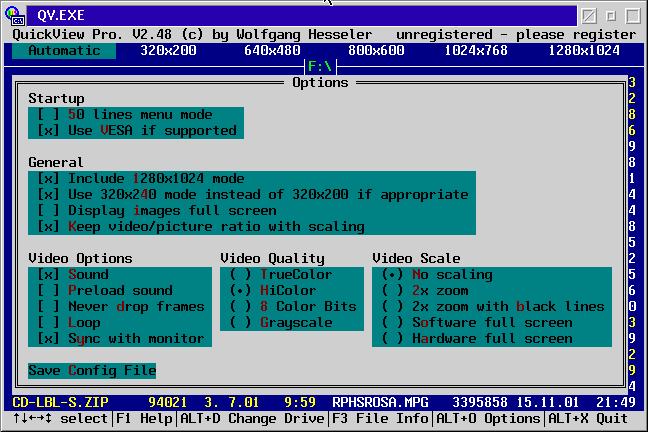
Task: Enable Never drop frames option
Action: click(x=121, y=306)
